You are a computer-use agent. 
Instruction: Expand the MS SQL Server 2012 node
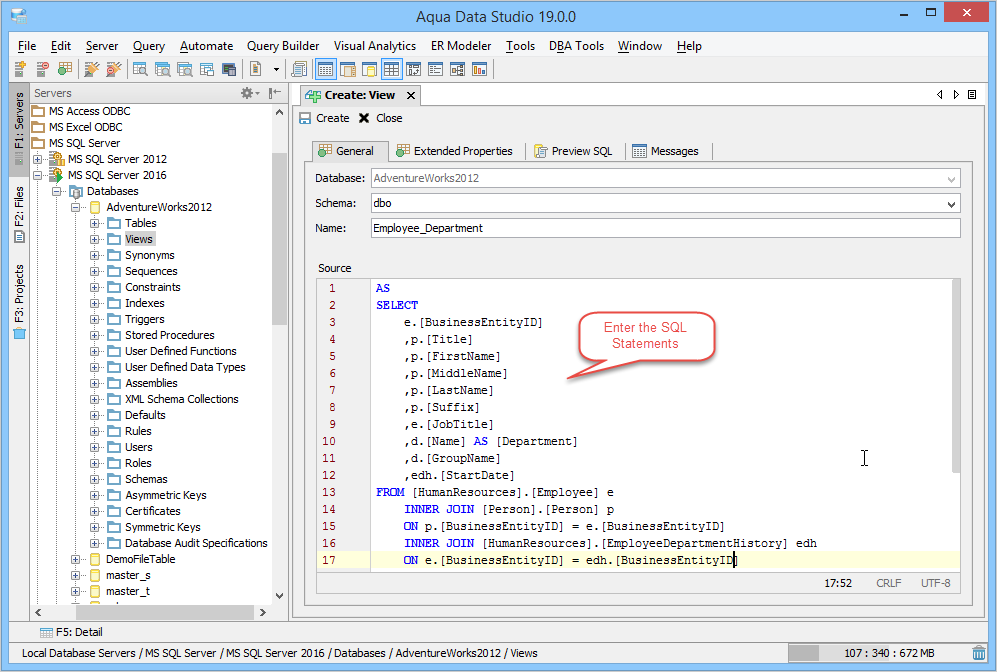(38, 159)
